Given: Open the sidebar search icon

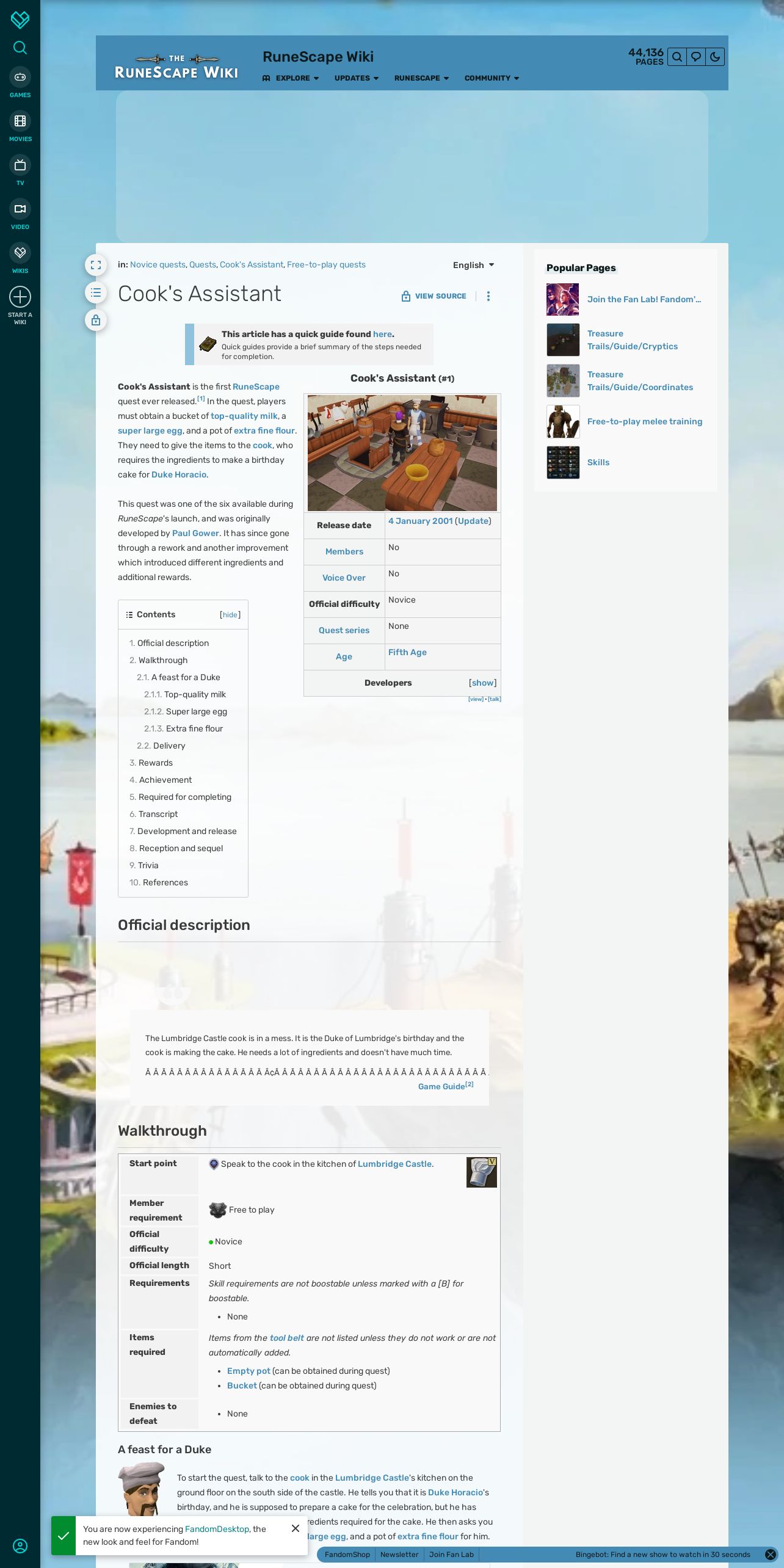Looking at the screenshot, I should click(20, 48).
